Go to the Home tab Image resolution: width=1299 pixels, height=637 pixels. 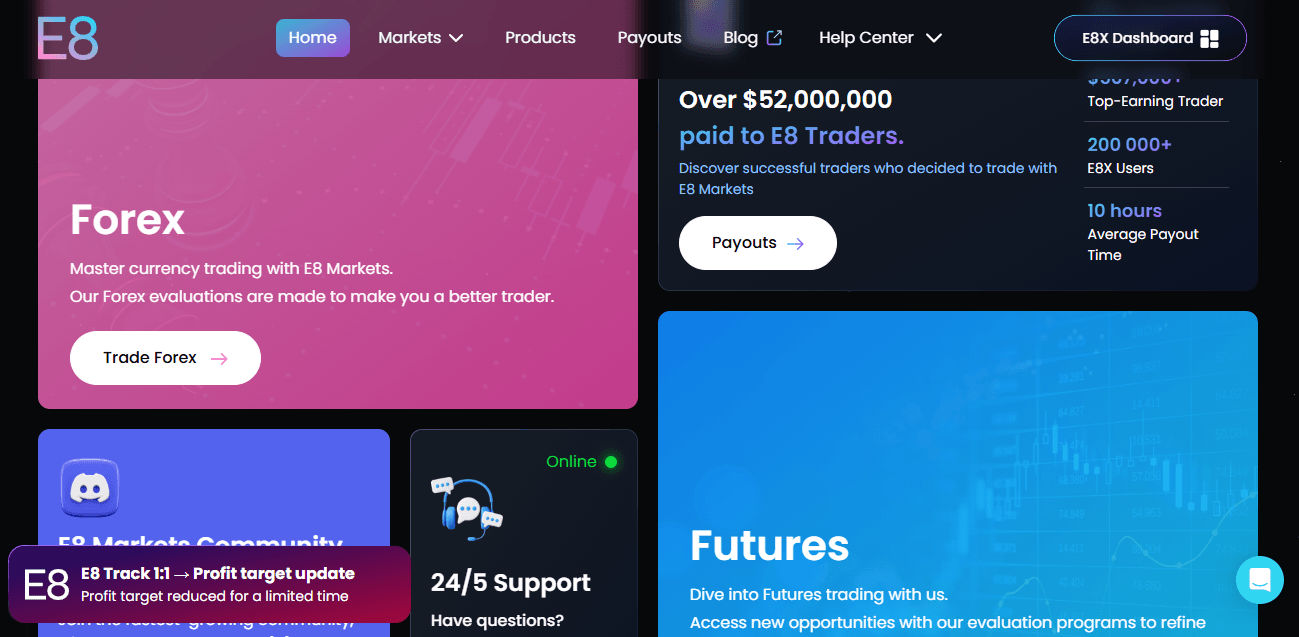click(313, 38)
